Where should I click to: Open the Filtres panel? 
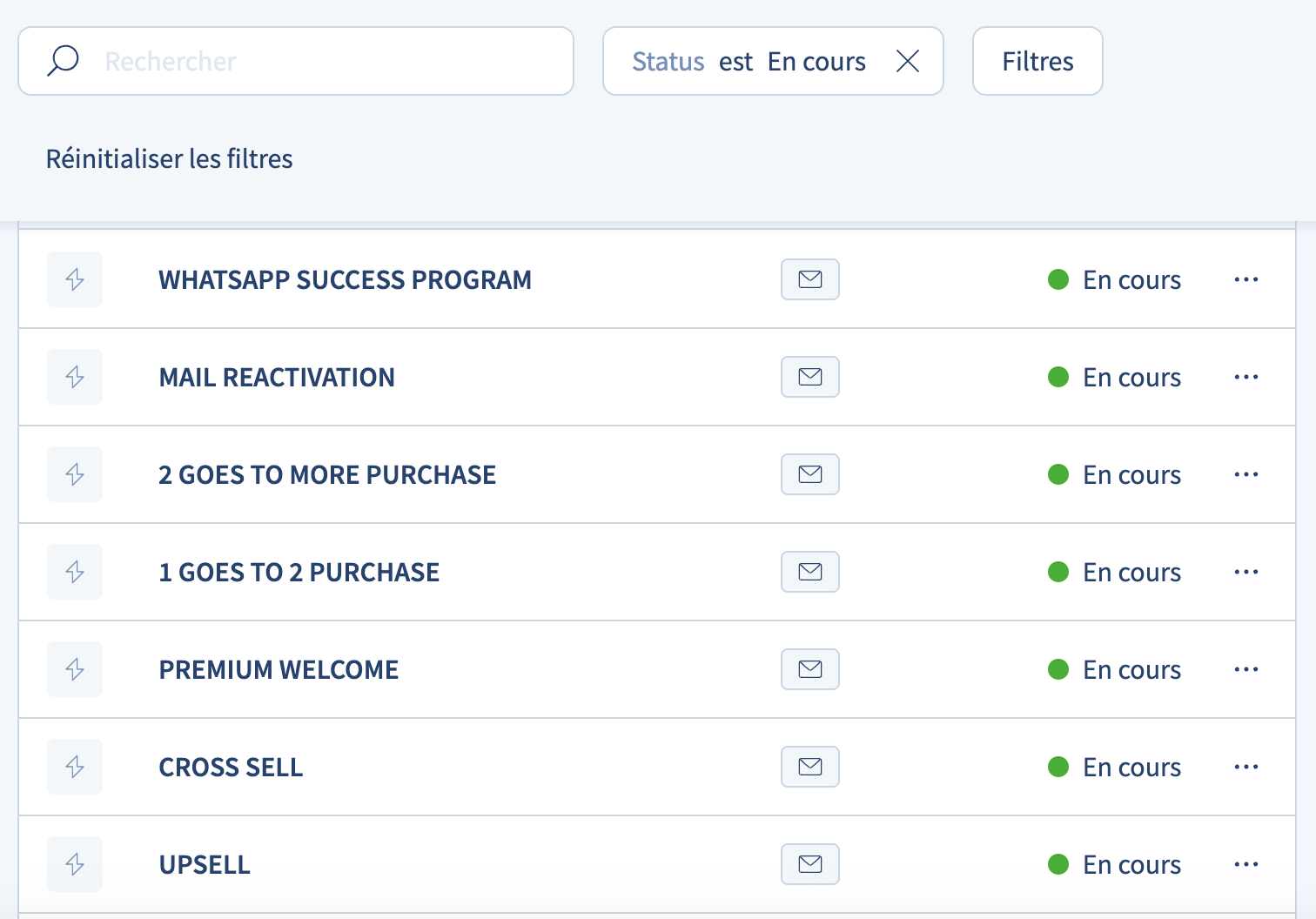click(1037, 61)
